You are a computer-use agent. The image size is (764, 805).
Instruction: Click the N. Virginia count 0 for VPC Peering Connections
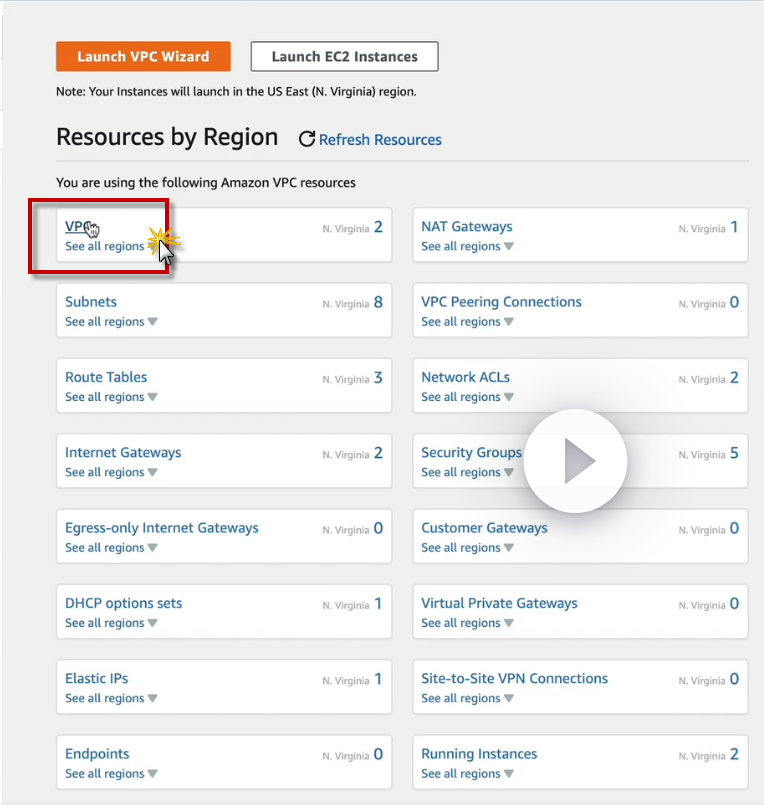pyautogui.click(x=735, y=303)
